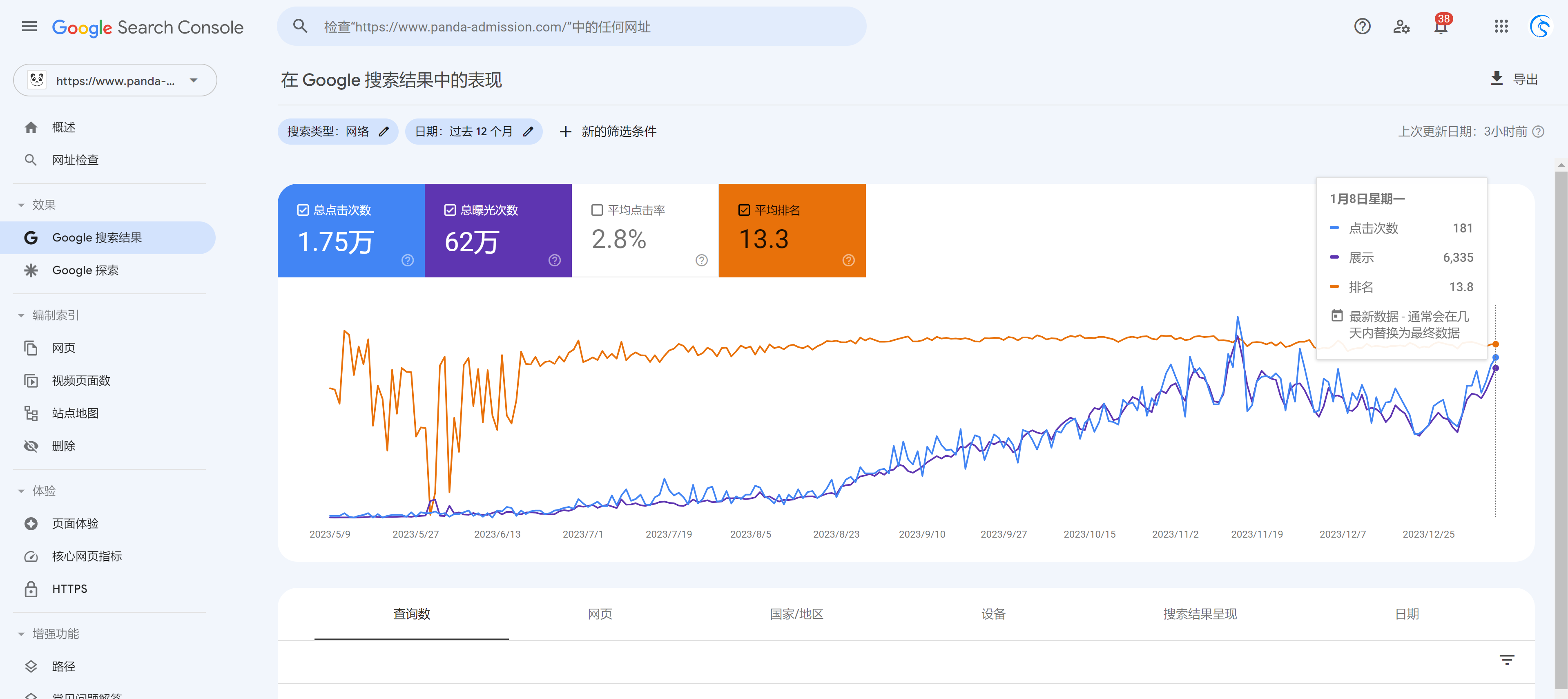Screen dimensions: 1568x699
Task: Open the 核心网页指标 report
Action: (87, 556)
